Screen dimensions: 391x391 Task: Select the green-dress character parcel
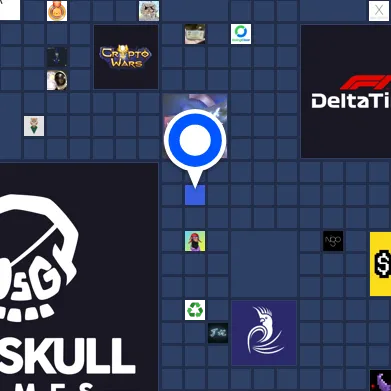[x=34, y=126]
